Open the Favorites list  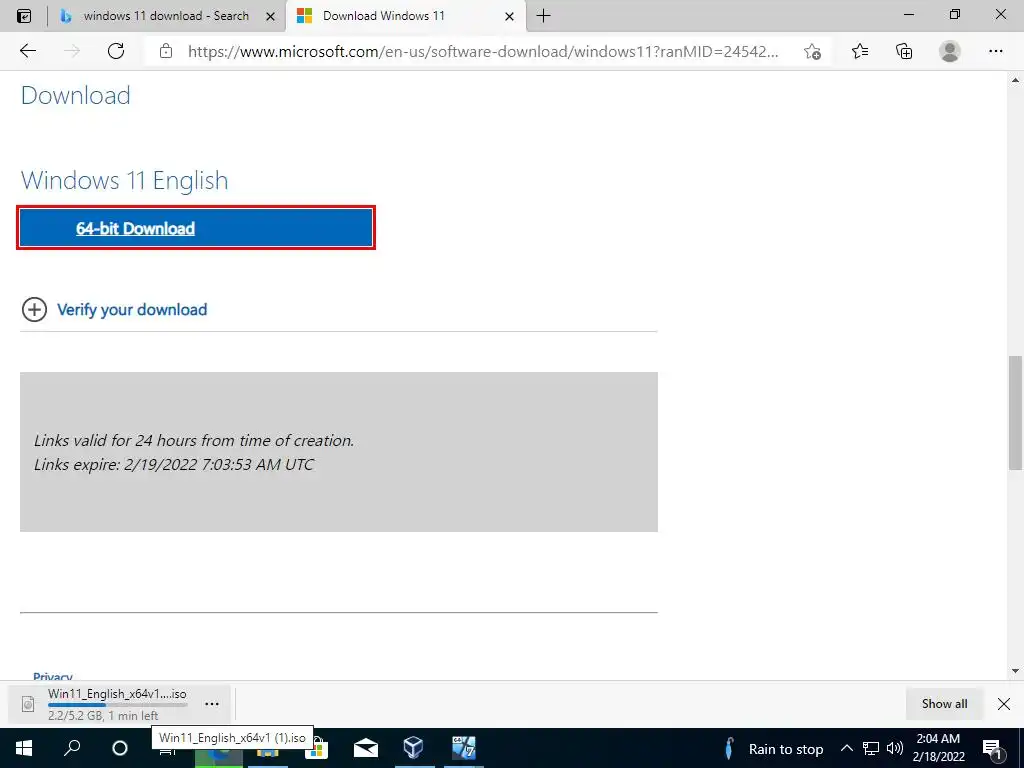click(x=860, y=51)
